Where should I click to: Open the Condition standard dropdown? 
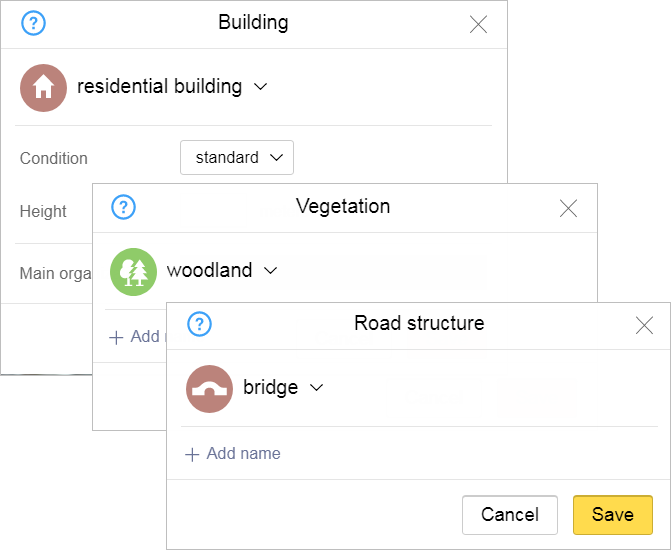tap(237, 158)
